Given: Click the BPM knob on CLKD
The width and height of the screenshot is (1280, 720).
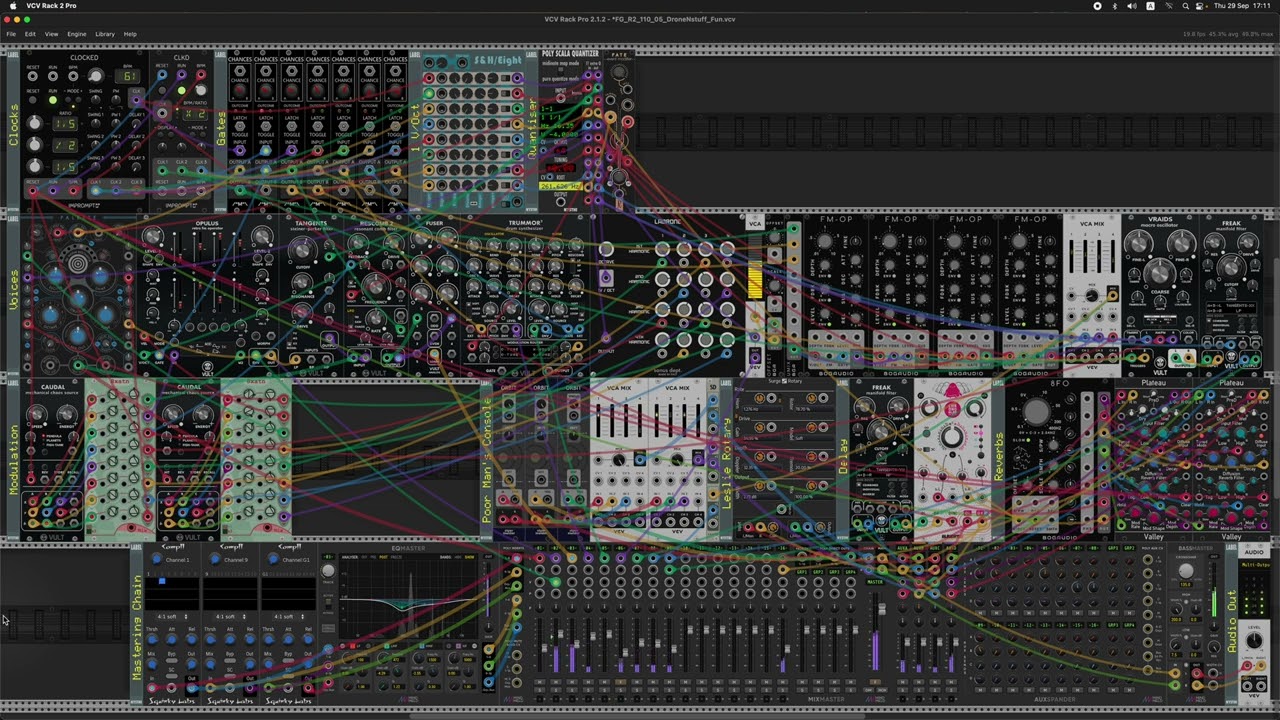Looking at the screenshot, I should (x=201, y=91).
